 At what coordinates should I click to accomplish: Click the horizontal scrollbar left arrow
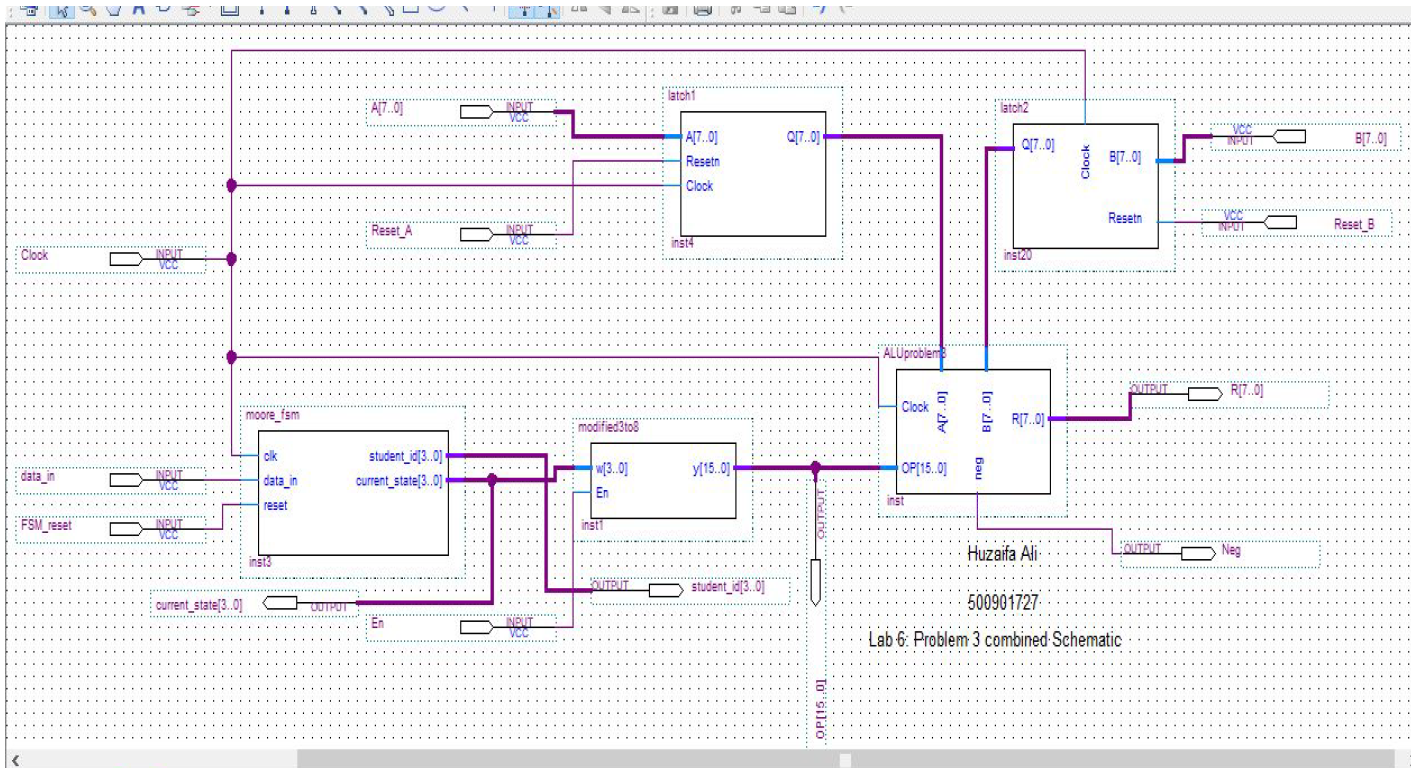tap(14, 760)
